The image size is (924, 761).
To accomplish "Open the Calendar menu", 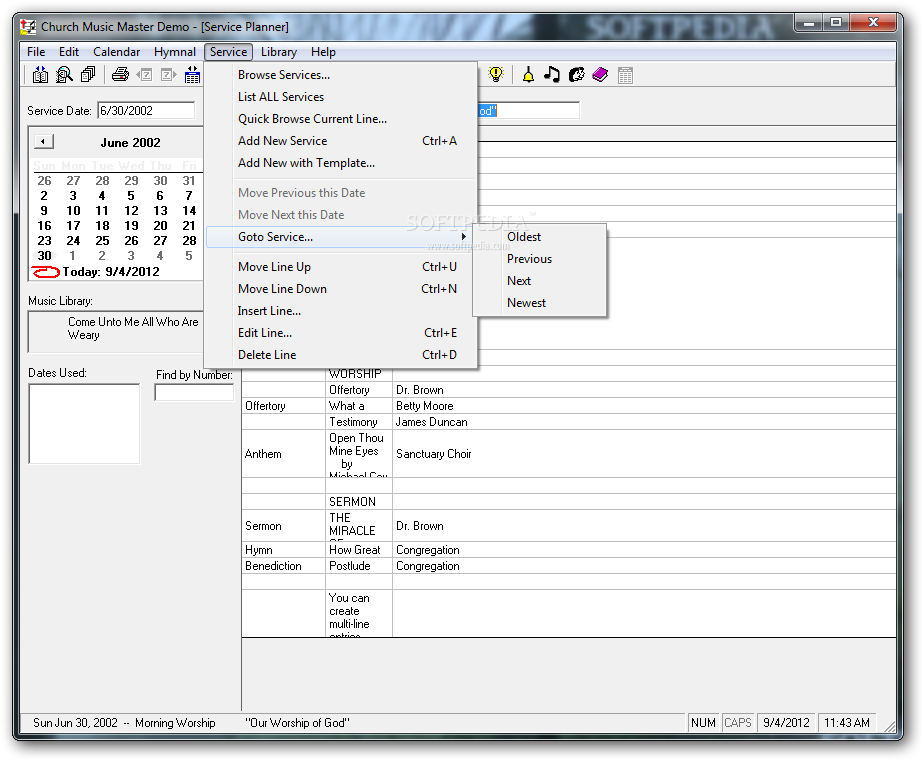I will (x=116, y=52).
